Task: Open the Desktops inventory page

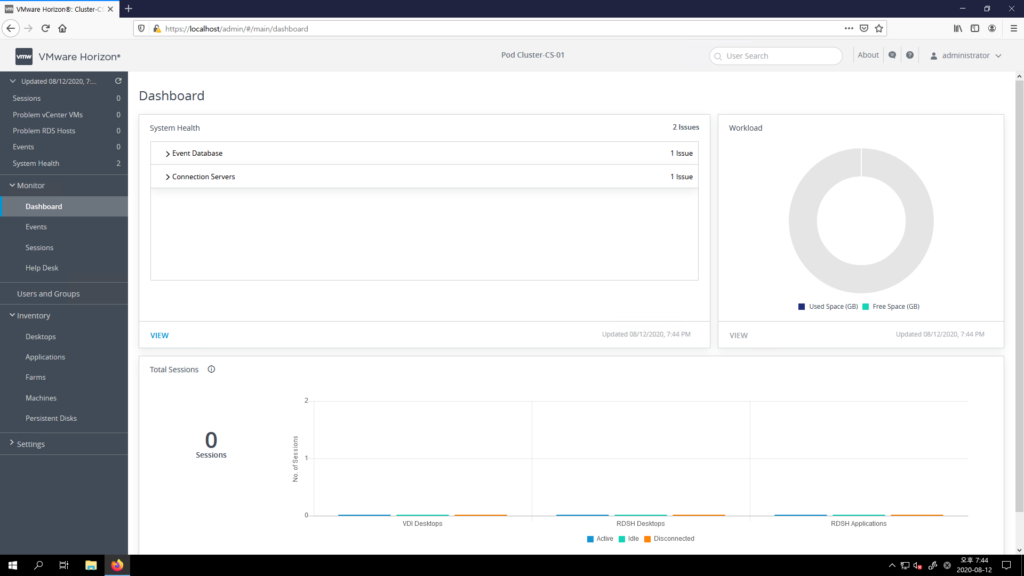Action: [41, 337]
